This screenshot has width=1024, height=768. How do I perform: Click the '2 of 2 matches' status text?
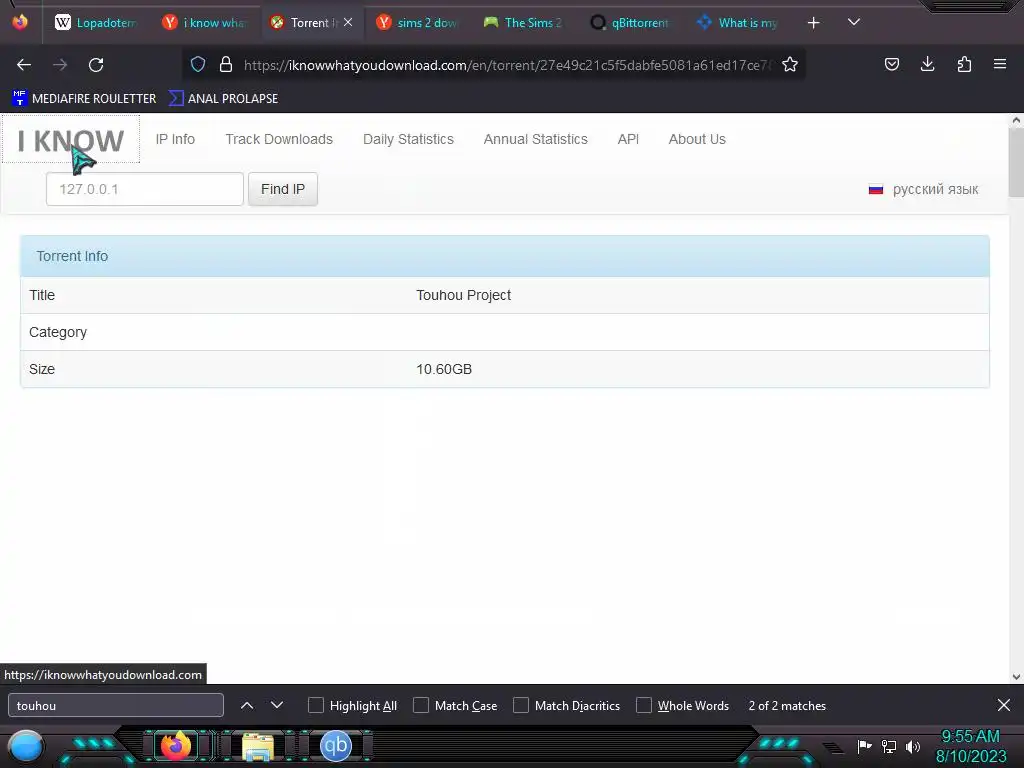(x=787, y=705)
